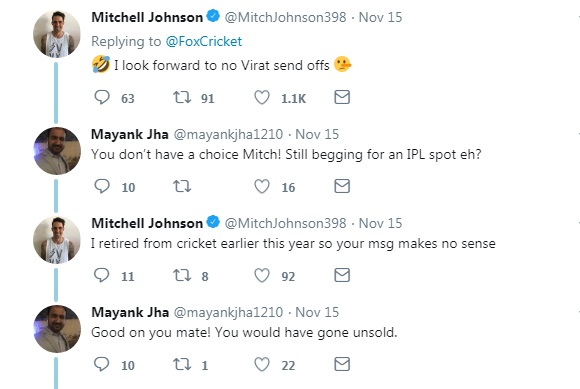580x389 pixels.
Task: Like the tweet with 92 likes
Action: click(x=262, y=275)
